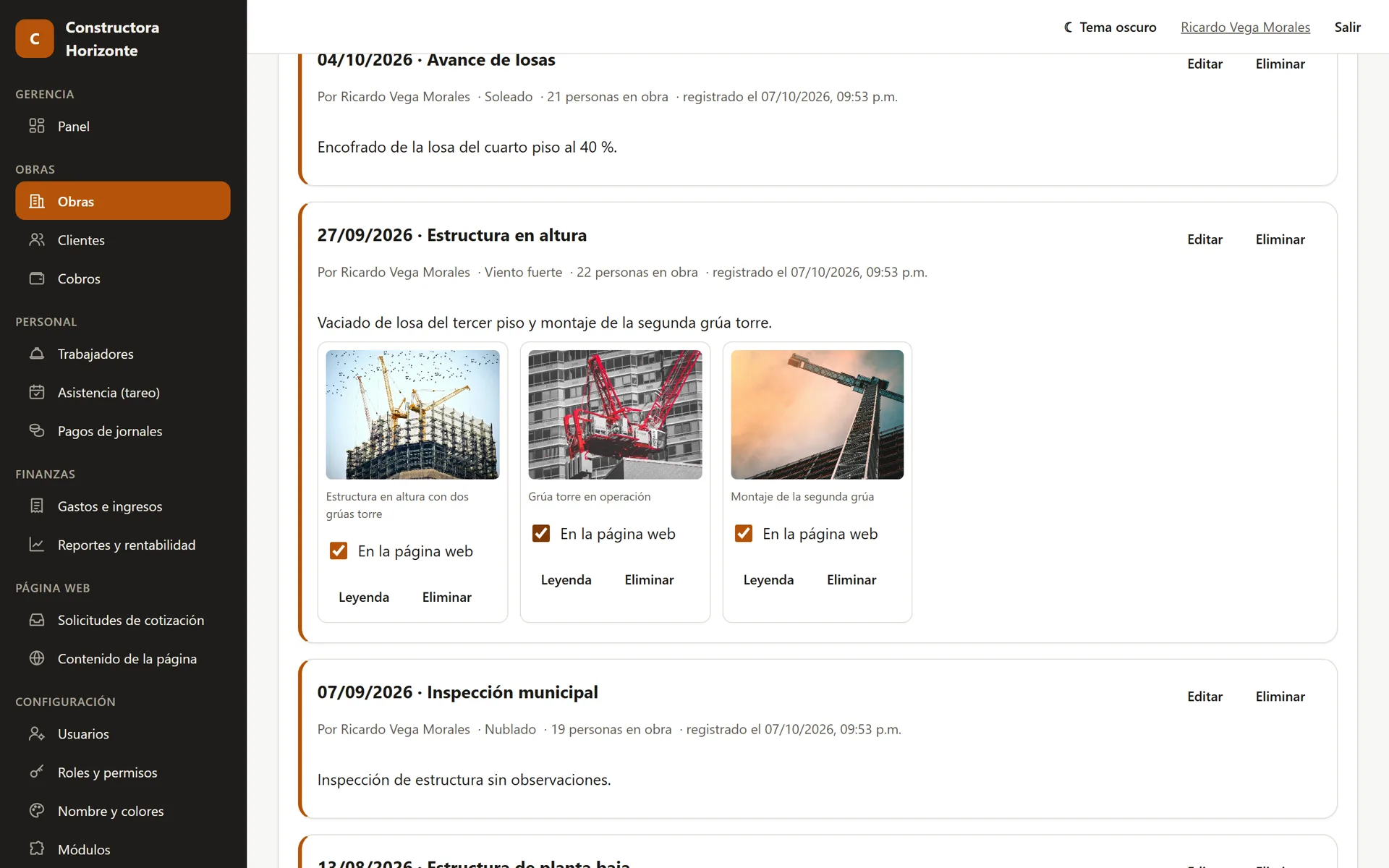Open Panel via its dashboard icon
The width and height of the screenshot is (1389, 868).
(x=37, y=126)
